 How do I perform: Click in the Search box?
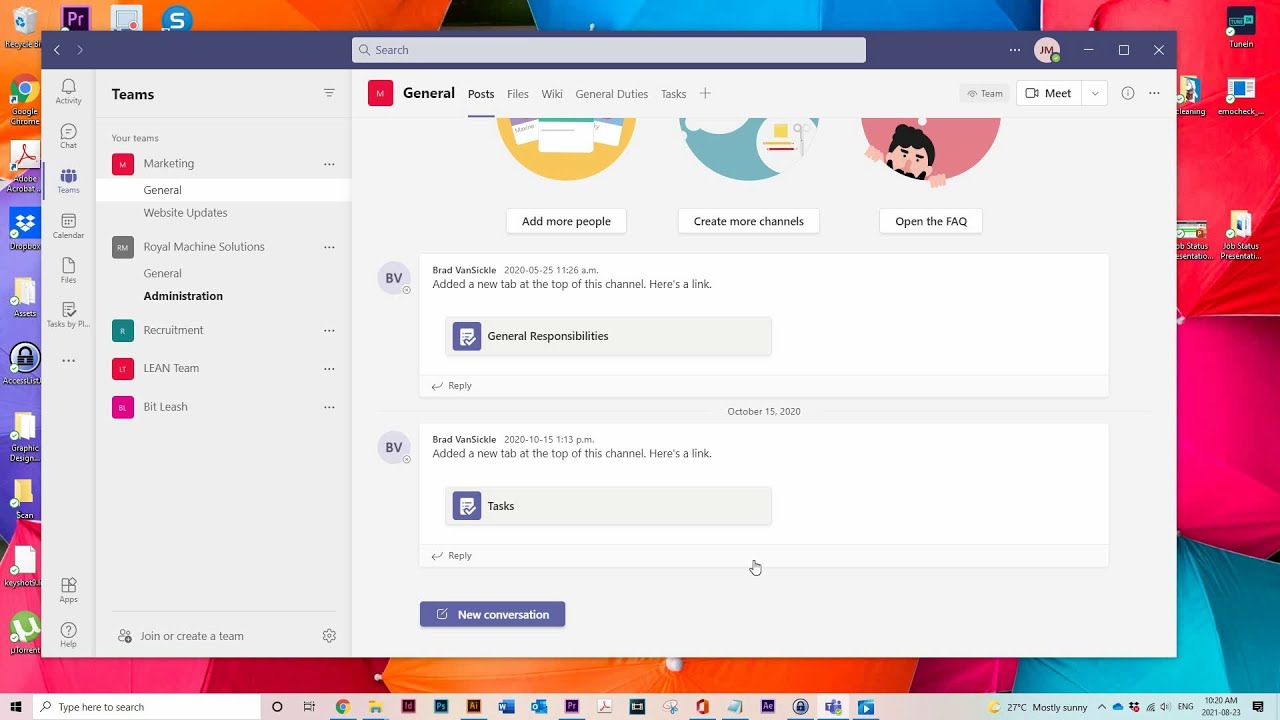(x=609, y=50)
